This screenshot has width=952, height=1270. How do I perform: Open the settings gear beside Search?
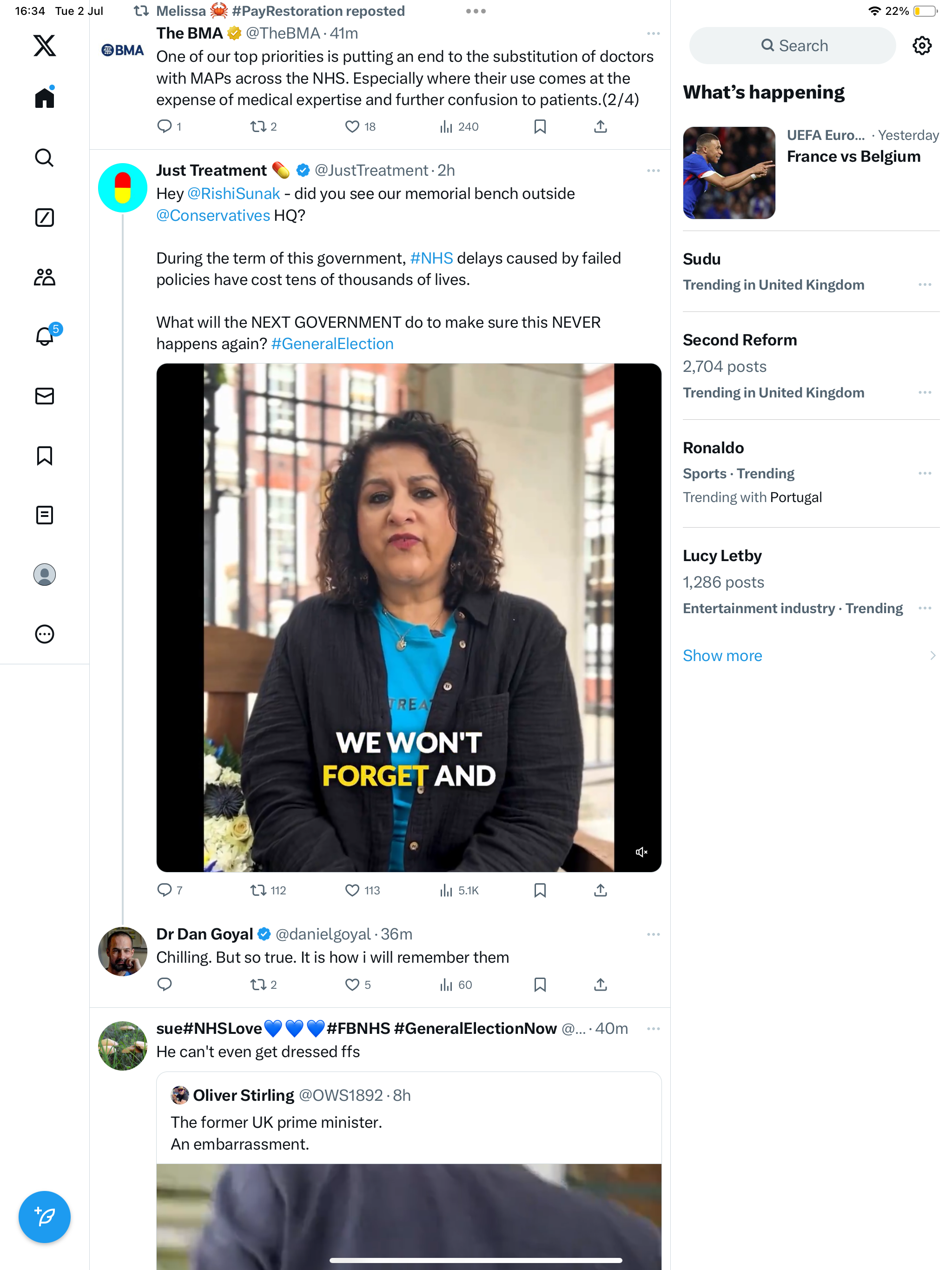(x=922, y=46)
